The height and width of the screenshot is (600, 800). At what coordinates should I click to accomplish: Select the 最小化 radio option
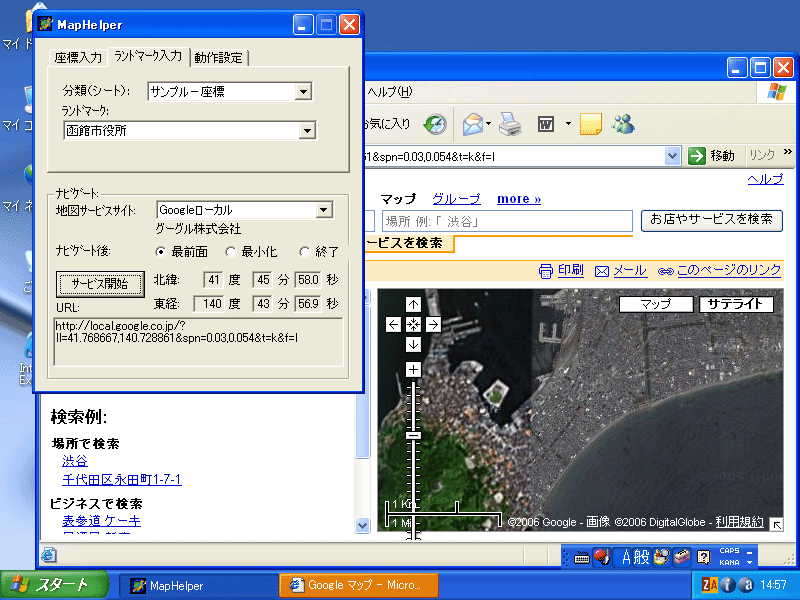(231, 252)
